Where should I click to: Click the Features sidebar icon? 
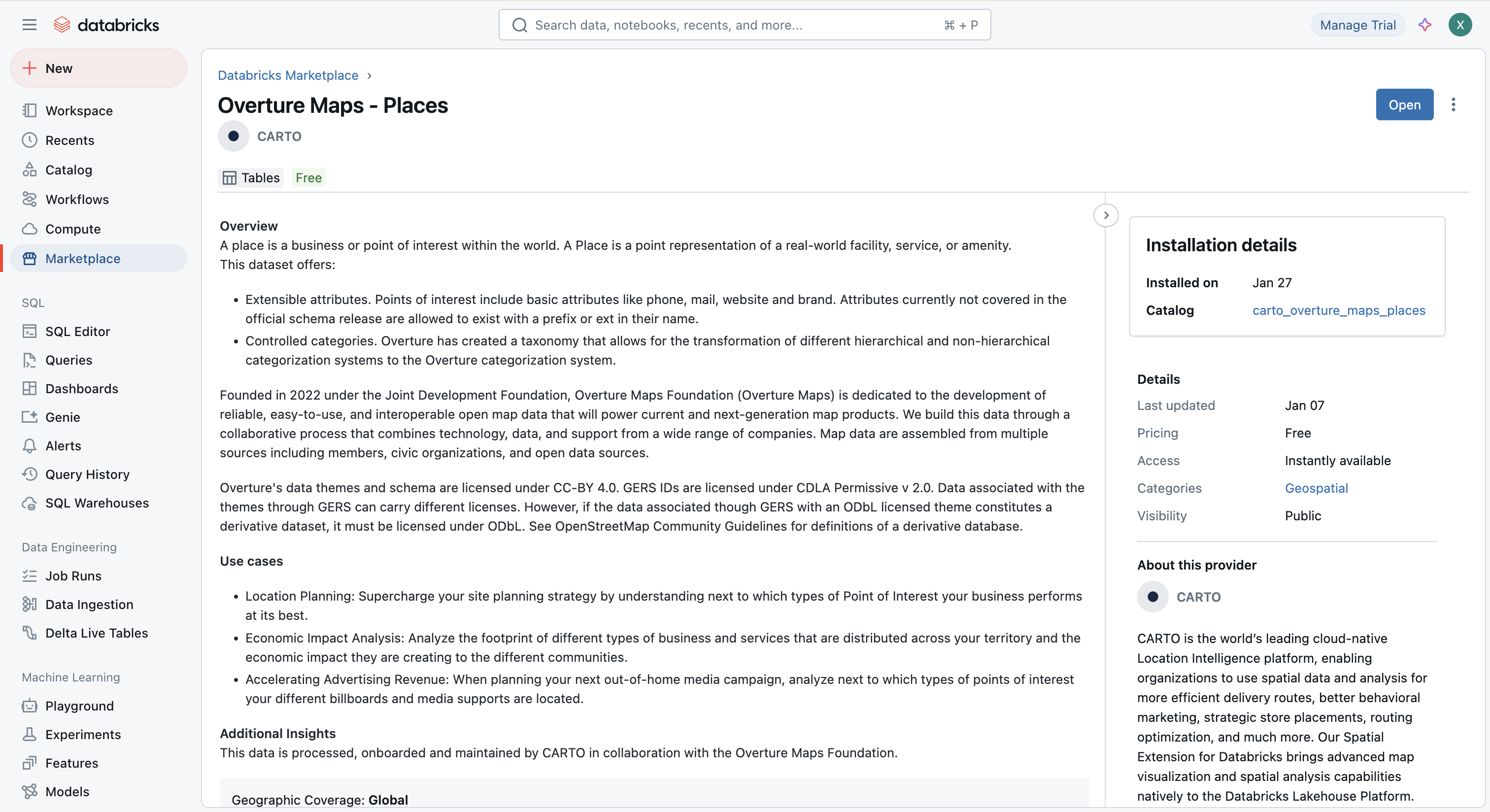click(30, 763)
